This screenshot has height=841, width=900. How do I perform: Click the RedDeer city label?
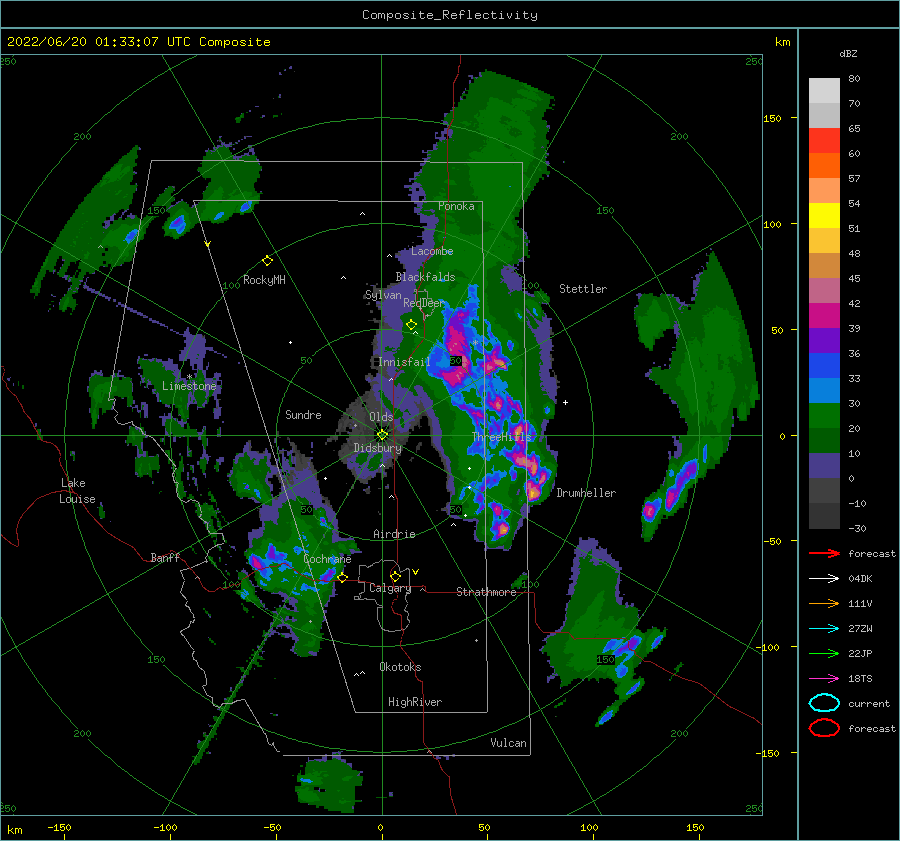[x=424, y=303]
